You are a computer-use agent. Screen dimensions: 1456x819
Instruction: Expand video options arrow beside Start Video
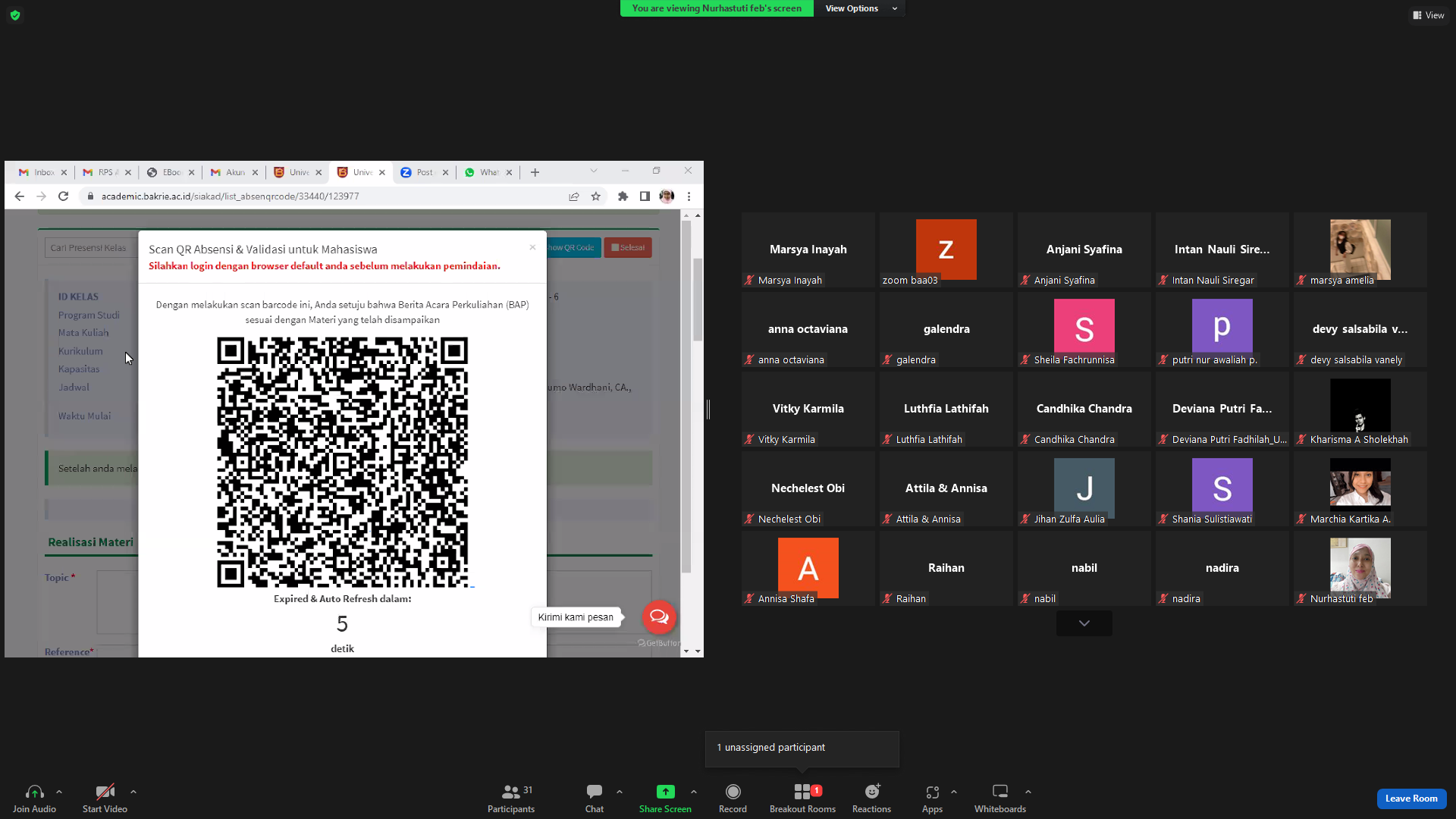tap(133, 792)
